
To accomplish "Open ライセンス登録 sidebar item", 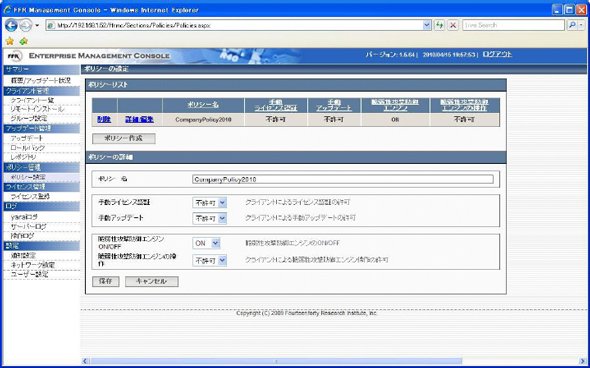I will click(30, 196).
